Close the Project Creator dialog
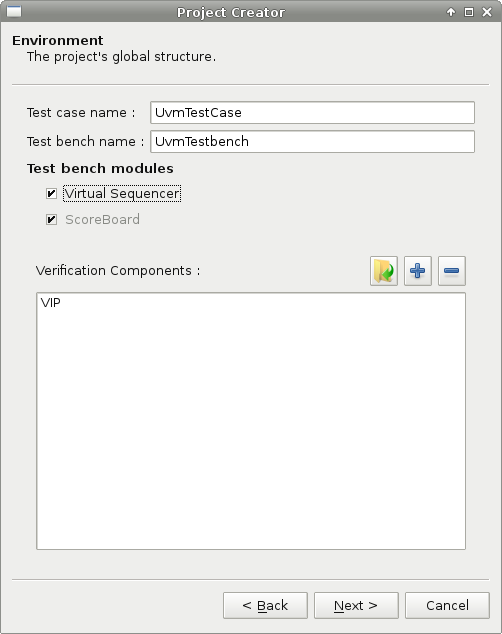The height and width of the screenshot is (634, 502). point(487,12)
